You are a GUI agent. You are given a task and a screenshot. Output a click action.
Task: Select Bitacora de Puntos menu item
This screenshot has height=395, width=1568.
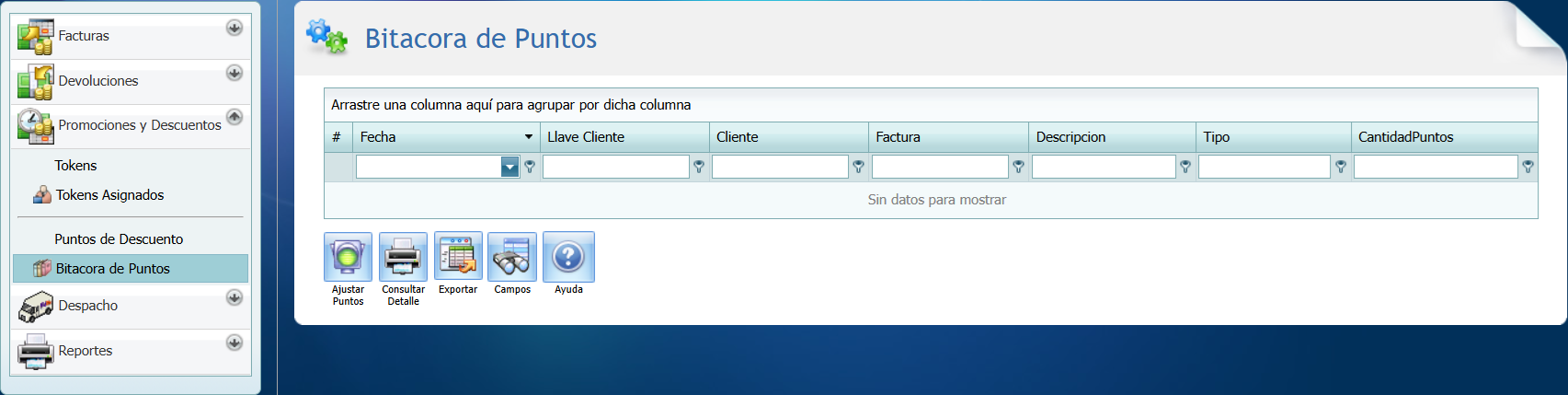[x=131, y=269]
